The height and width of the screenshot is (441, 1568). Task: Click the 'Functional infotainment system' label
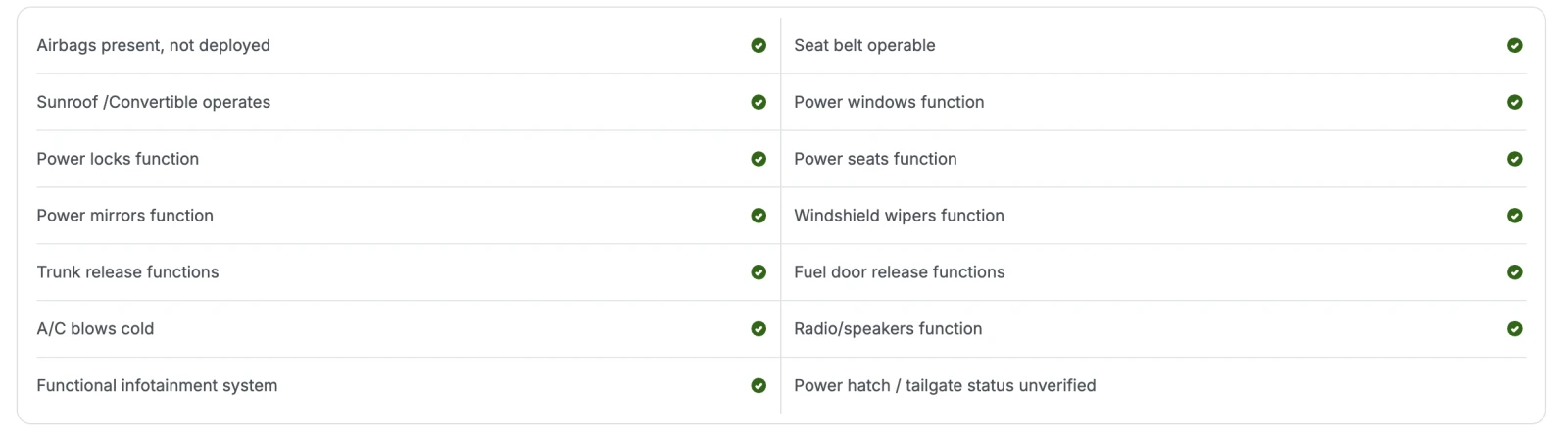[157, 386]
